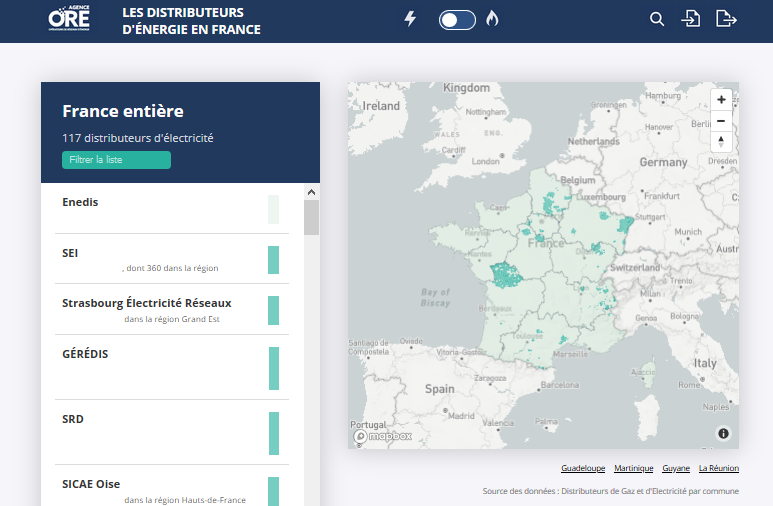Select SICAE Oise in the list

click(172, 486)
